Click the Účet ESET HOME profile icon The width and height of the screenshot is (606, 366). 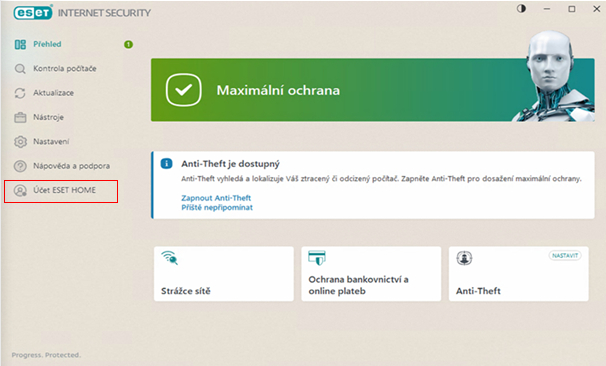(x=20, y=191)
